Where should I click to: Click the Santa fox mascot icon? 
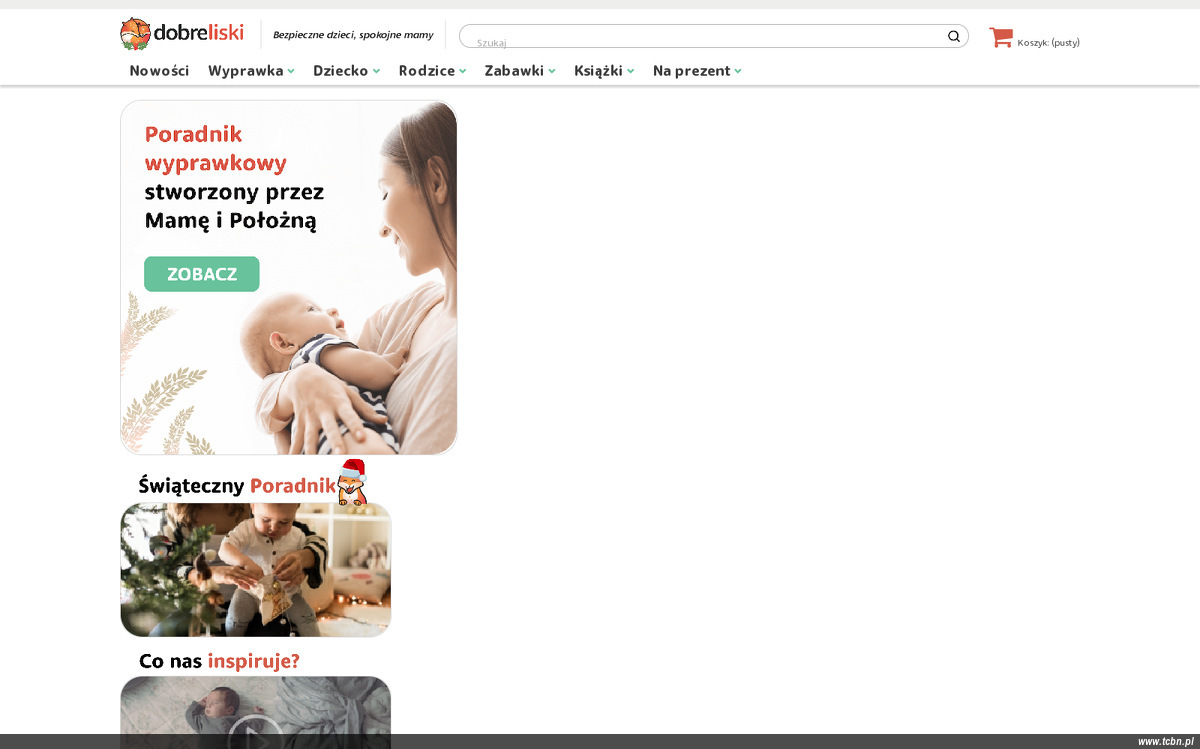coord(352,482)
